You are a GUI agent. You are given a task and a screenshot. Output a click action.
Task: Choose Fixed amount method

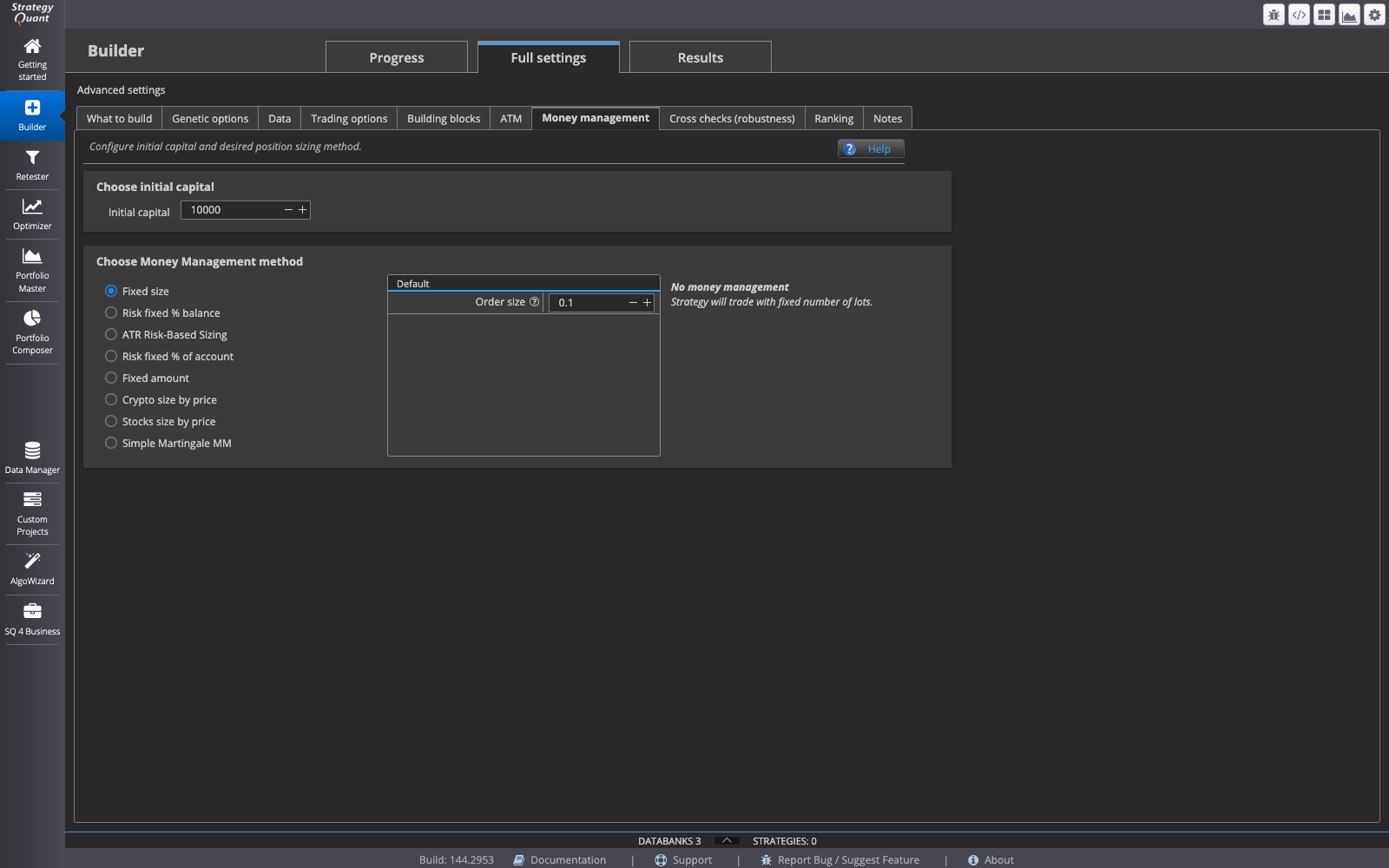click(x=111, y=378)
